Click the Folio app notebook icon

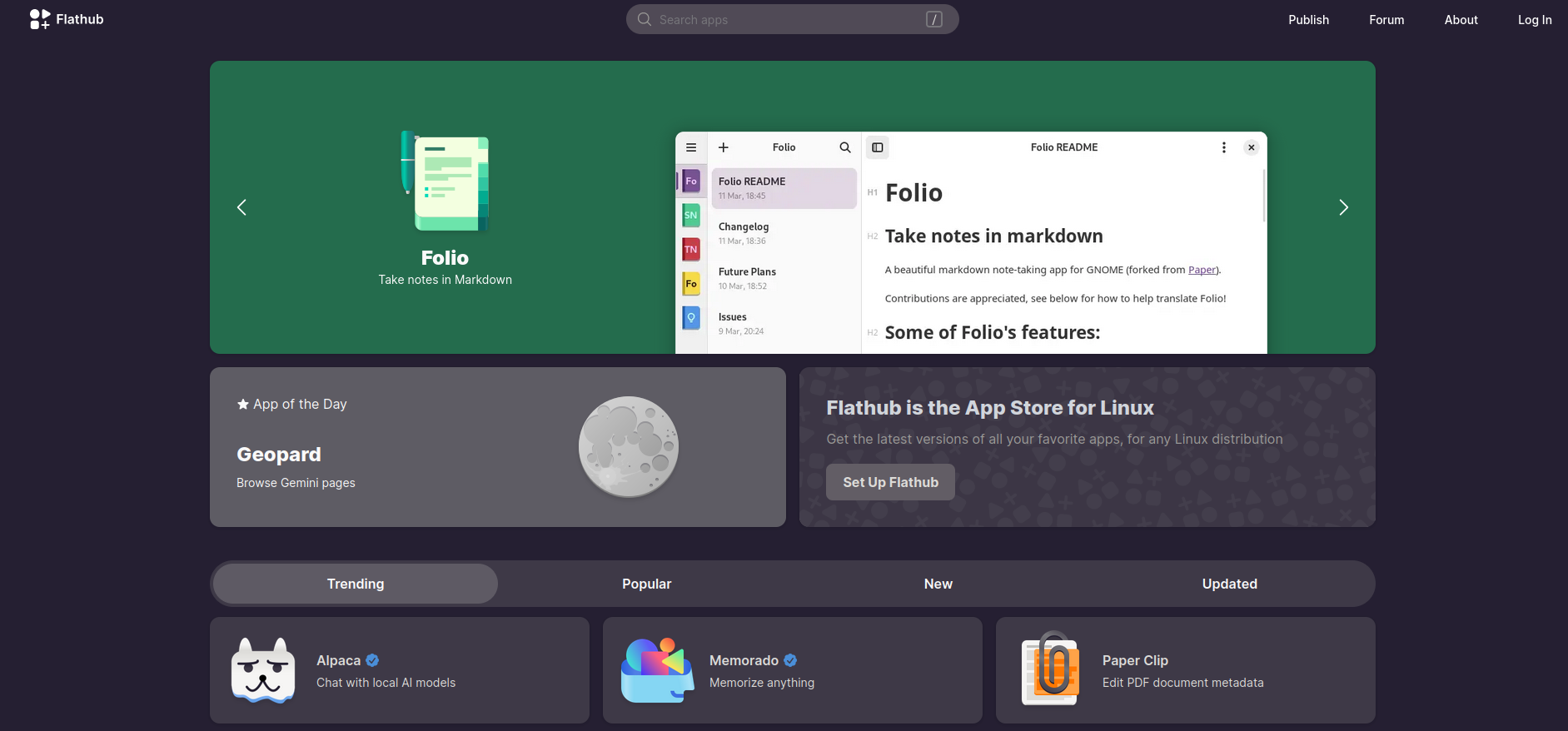click(x=445, y=182)
